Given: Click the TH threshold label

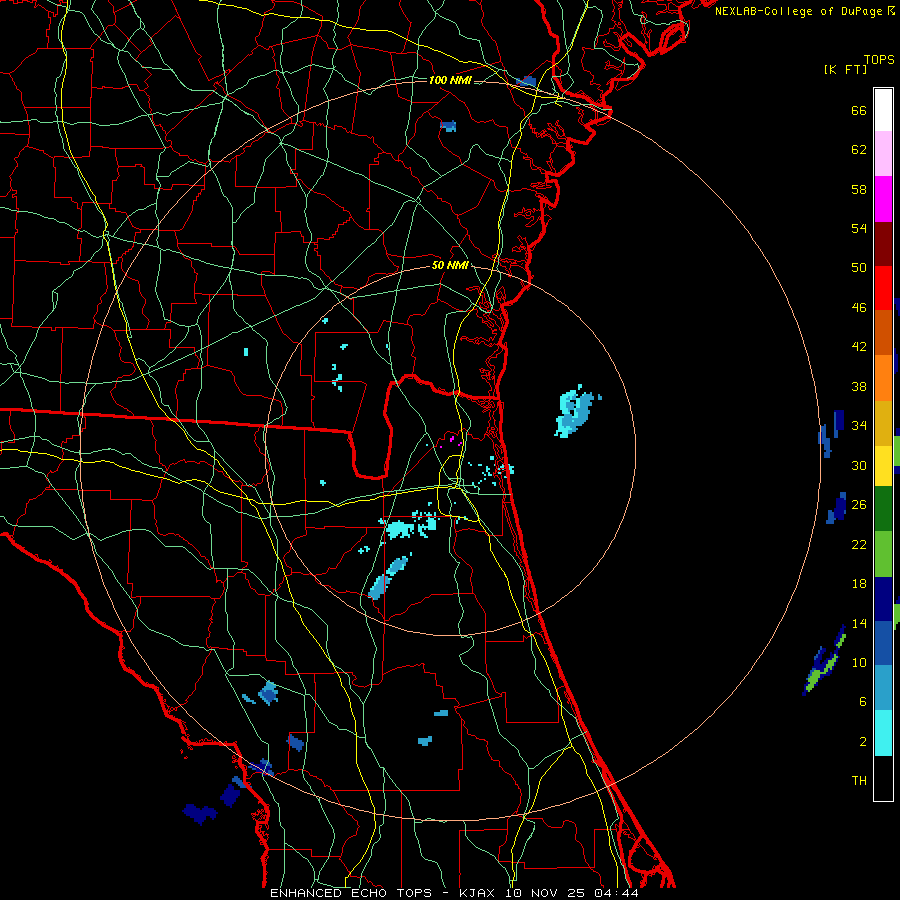Looking at the screenshot, I should point(859,781).
